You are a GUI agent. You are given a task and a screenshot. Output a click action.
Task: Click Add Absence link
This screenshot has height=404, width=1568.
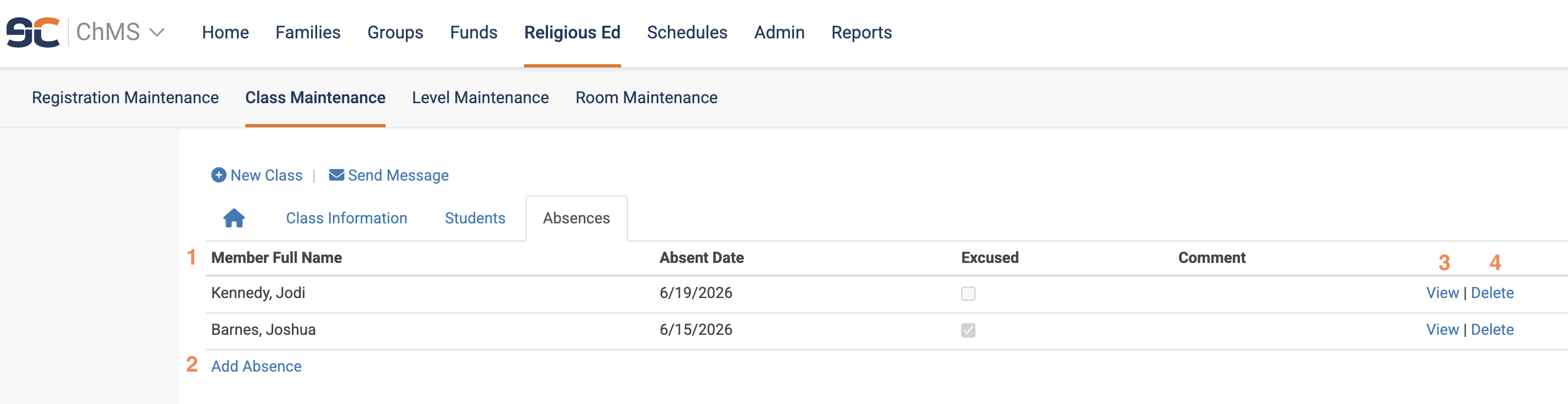coord(256,366)
